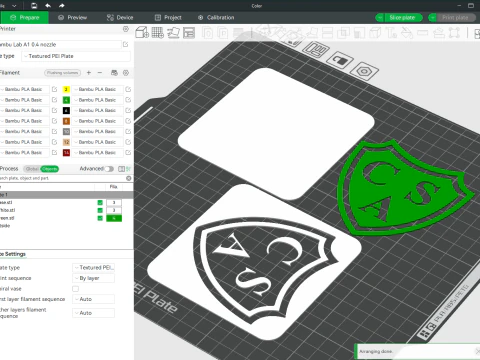Open the File menu dropdown arrow
Image resolution: width=480 pixels, height=360 pixels.
(x=14, y=6)
